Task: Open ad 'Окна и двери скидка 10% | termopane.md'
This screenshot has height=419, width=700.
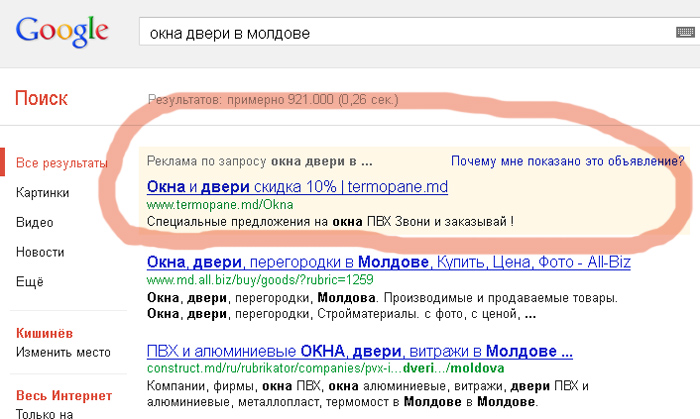Action: tap(297, 187)
